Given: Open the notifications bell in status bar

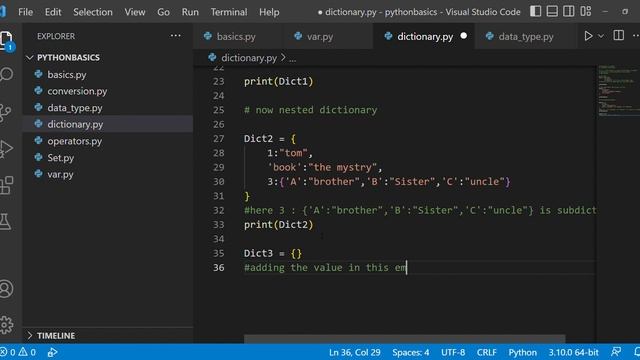Looking at the screenshot, I should [x=637, y=352].
